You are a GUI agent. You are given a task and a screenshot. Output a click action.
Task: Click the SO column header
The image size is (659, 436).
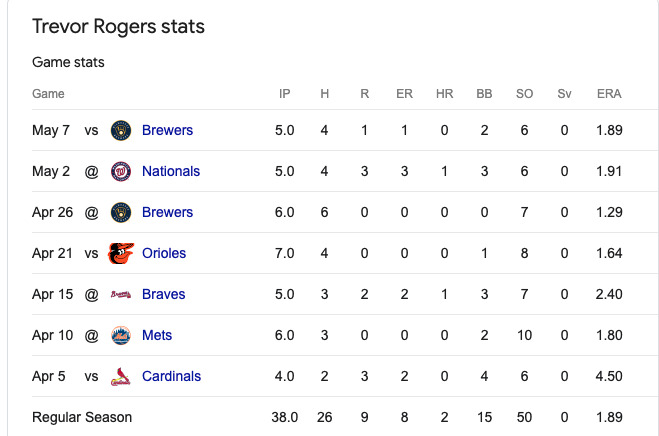[524, 93]
